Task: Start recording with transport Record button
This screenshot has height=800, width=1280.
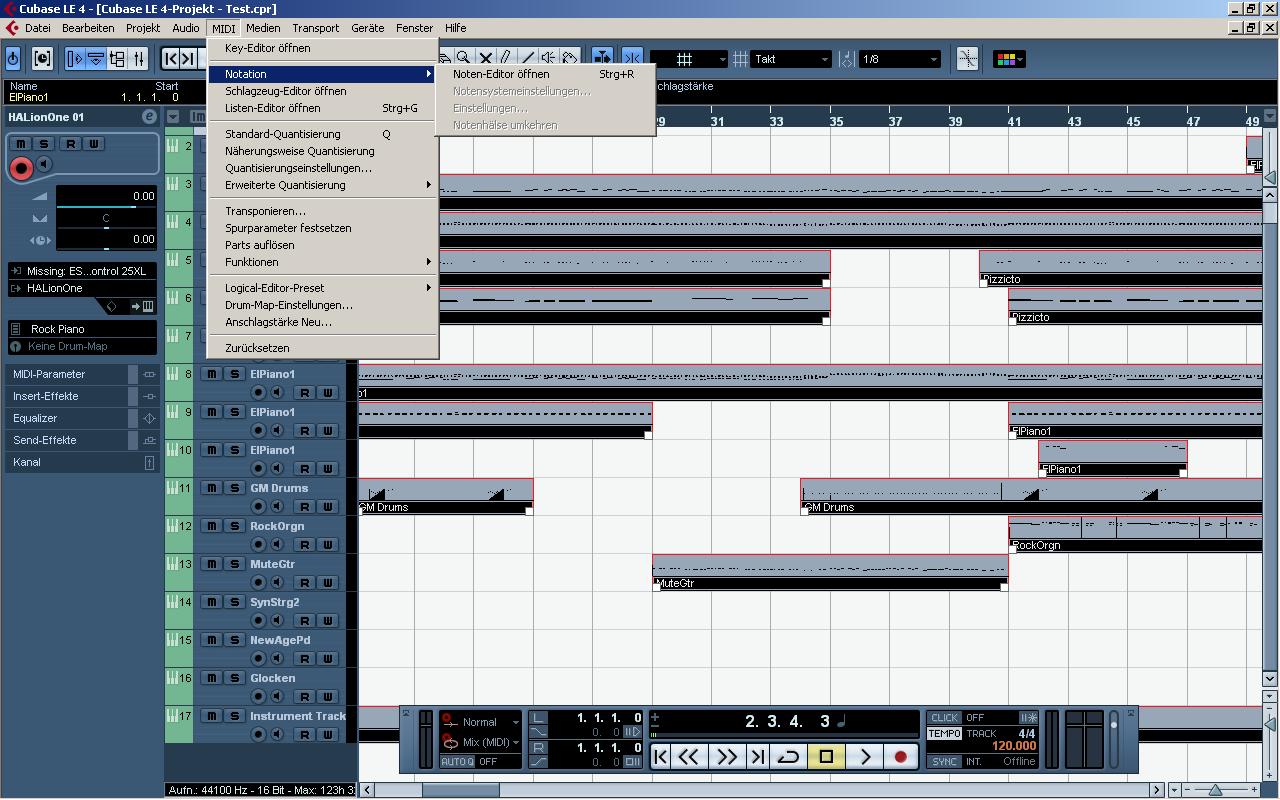Action: tap(900, 757)
